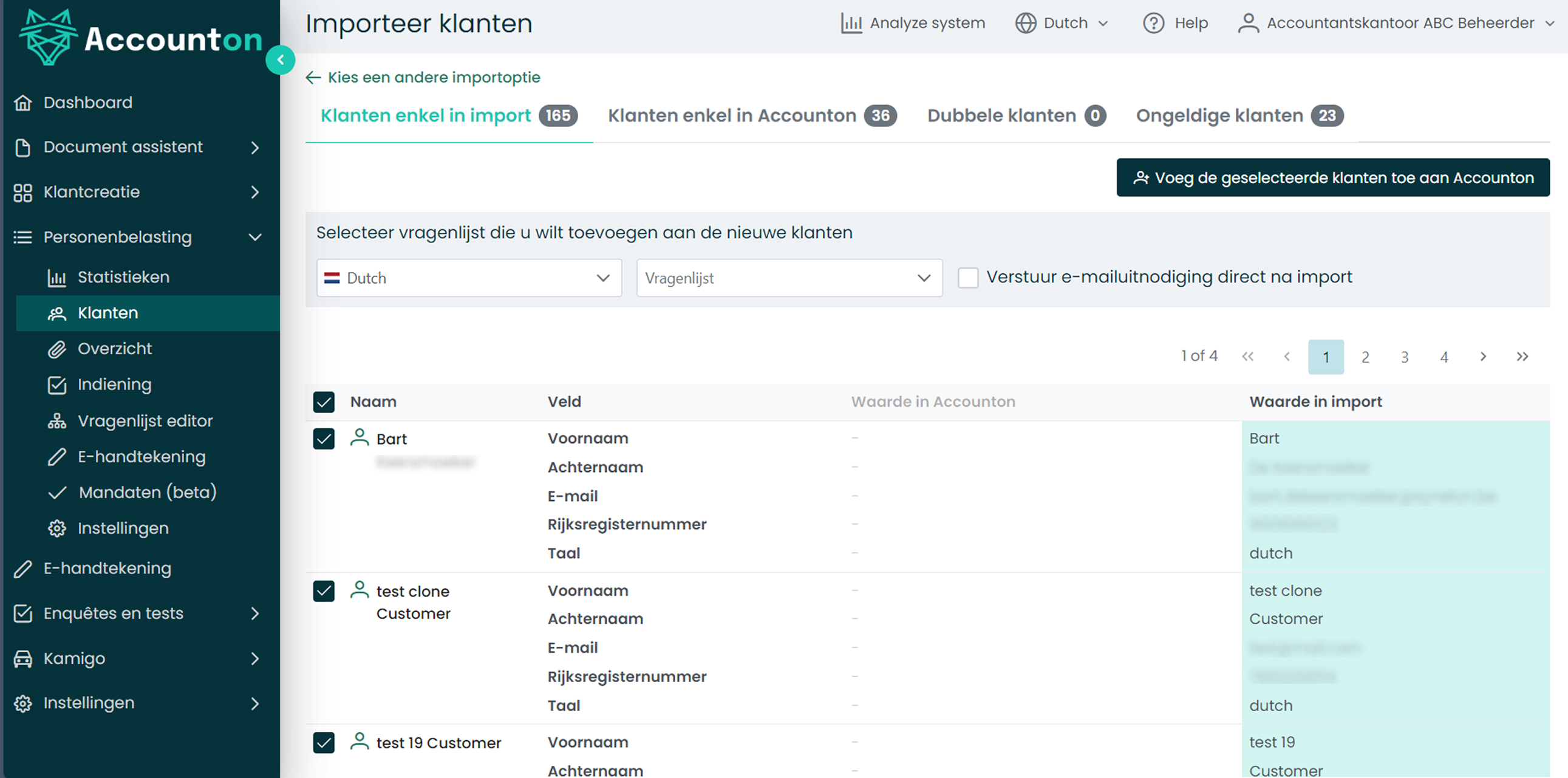Click the Analyze system chart icon

(851, 23)
